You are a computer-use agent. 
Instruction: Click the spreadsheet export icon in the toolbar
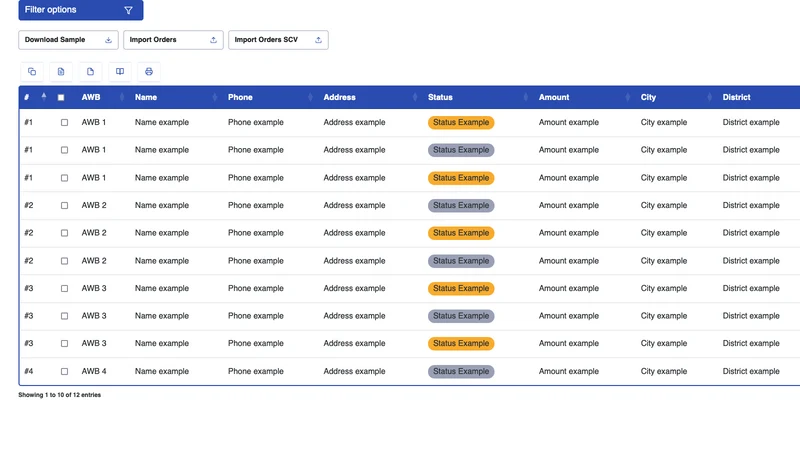point(61,71)
